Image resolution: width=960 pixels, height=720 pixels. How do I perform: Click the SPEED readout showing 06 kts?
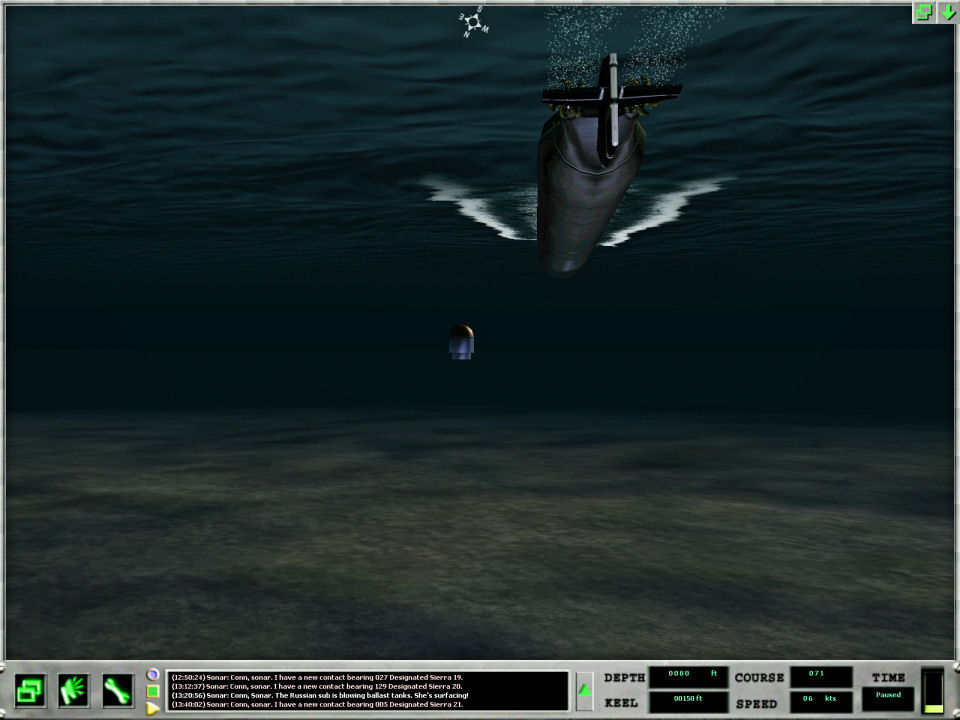click(821, 700)
